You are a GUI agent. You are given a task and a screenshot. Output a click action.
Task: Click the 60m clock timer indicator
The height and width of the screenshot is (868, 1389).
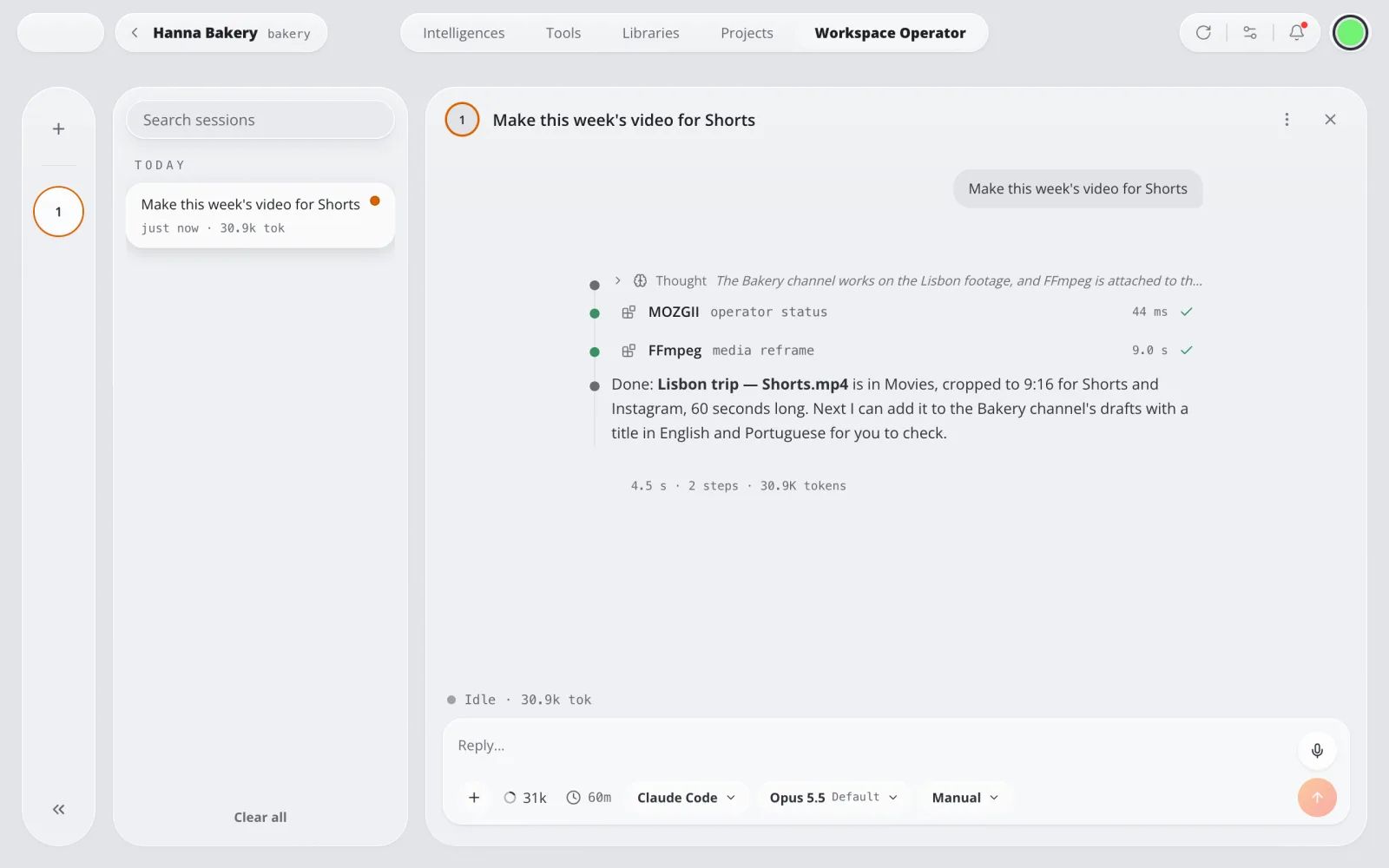589,797
